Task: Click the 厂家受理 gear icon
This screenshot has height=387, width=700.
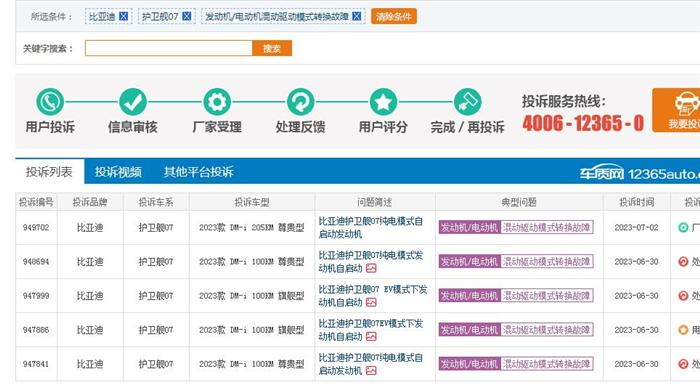Action: (217, 102)
